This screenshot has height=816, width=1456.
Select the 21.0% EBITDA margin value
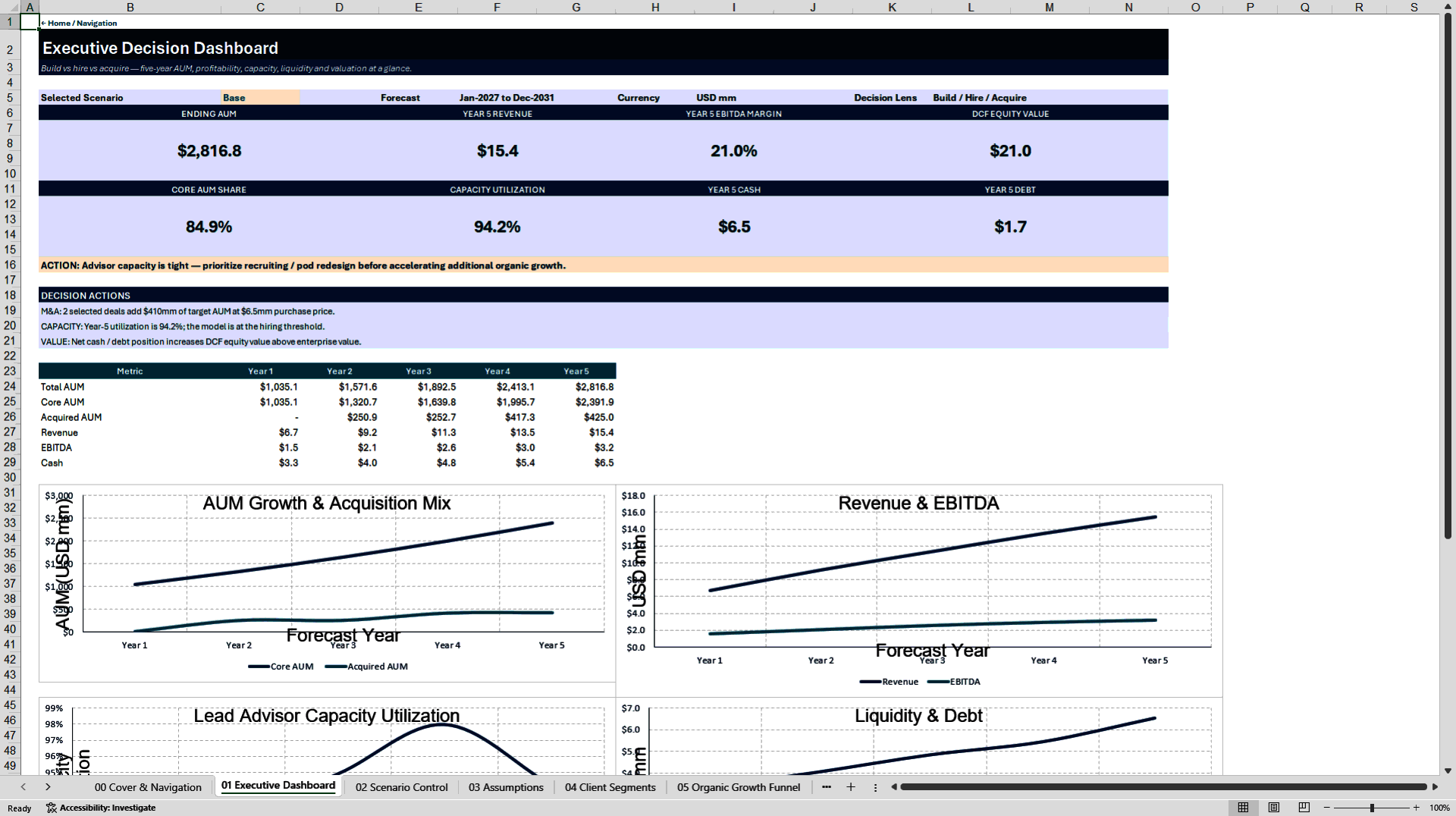coord(734,151)
